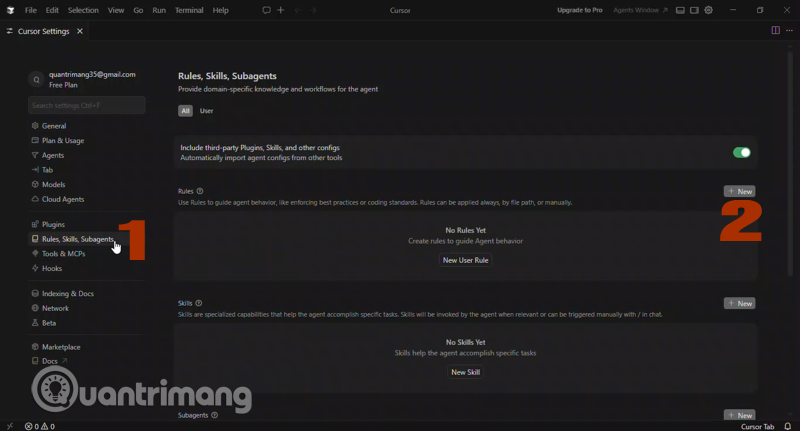
Task: Disable Include third-party Plugins toggle
Action: (x=741, y=152)
